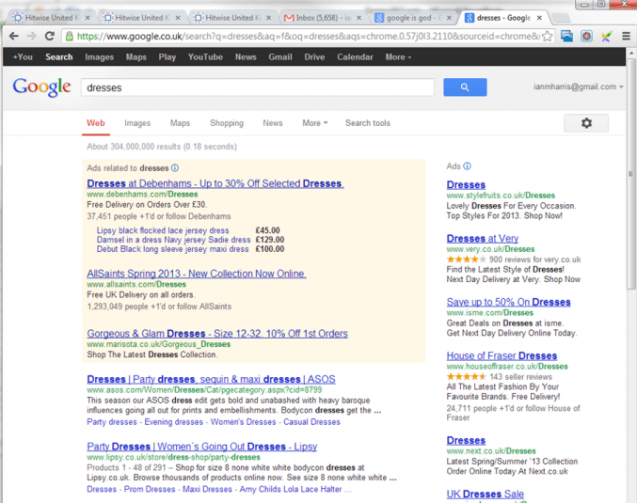Expand the More menu in black bar

pos(398,57)
